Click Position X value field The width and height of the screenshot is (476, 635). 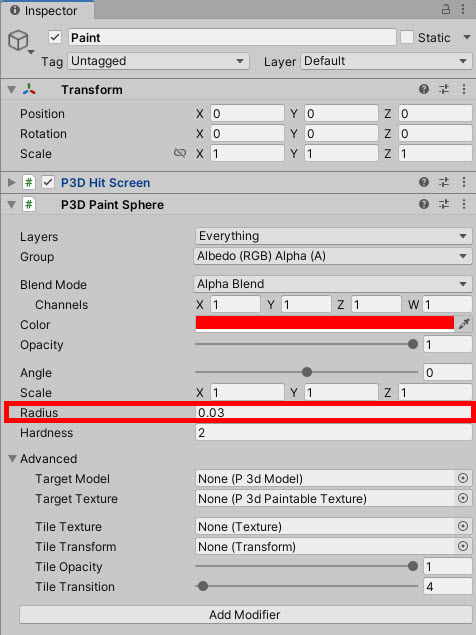(x=247, y=113)
